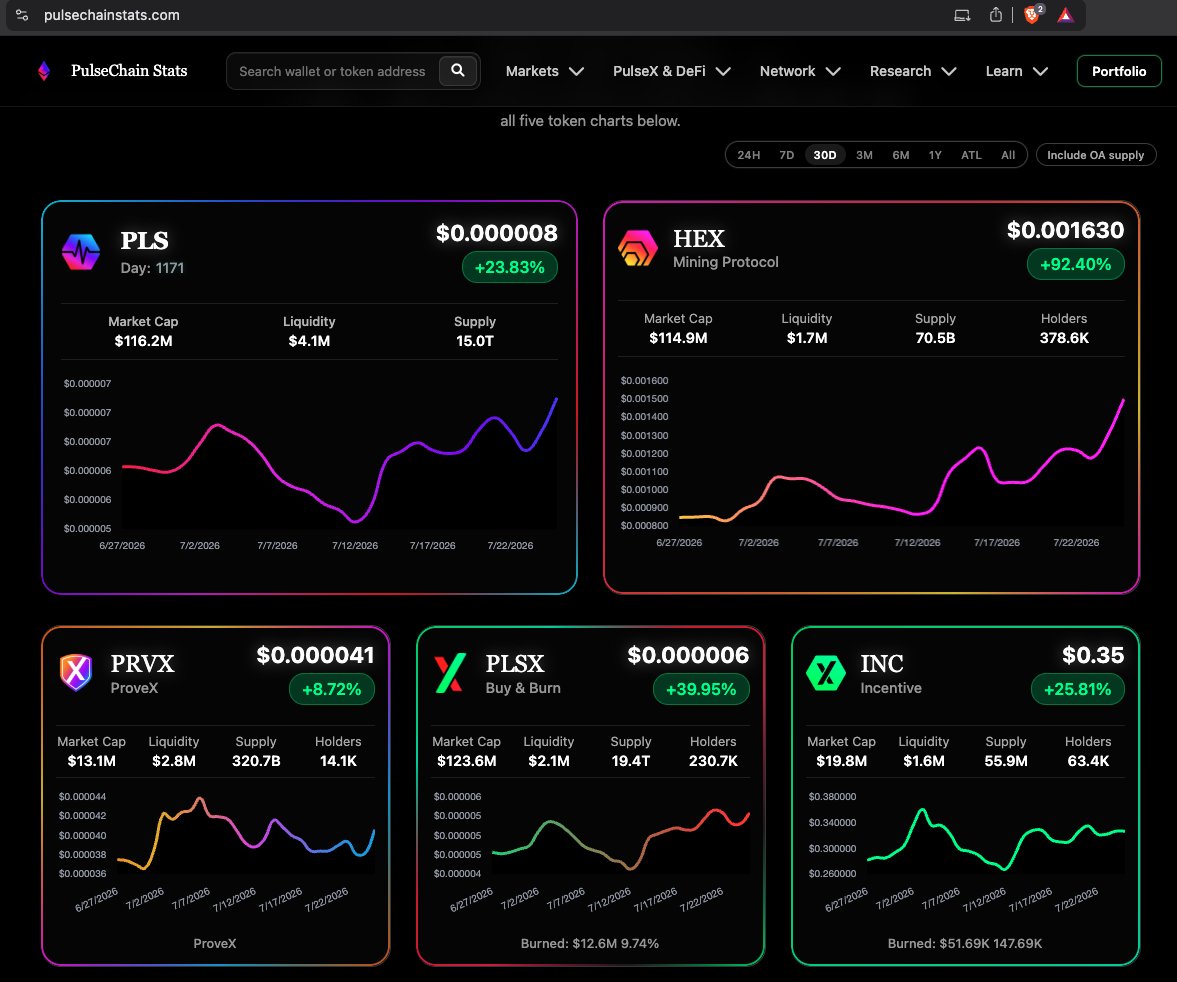Image resolution: width=1177 pixels, height=982 pixels.
Task: Expand the Markets menu chevron
Action: pos(576,71)
